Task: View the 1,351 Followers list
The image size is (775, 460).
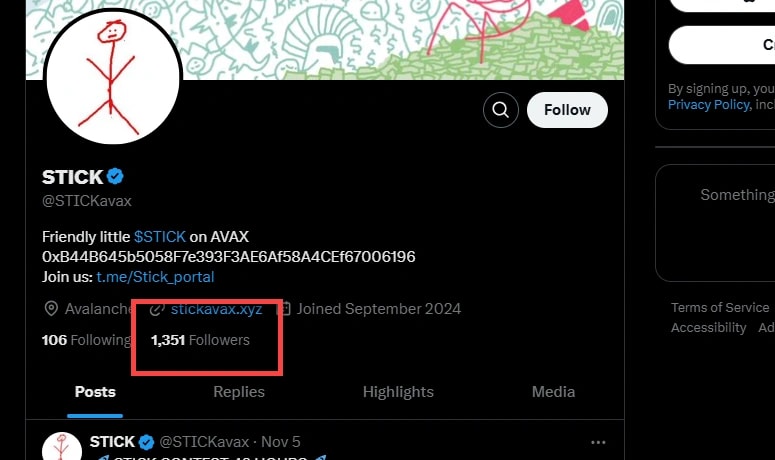Action: [x=200, y=340]
